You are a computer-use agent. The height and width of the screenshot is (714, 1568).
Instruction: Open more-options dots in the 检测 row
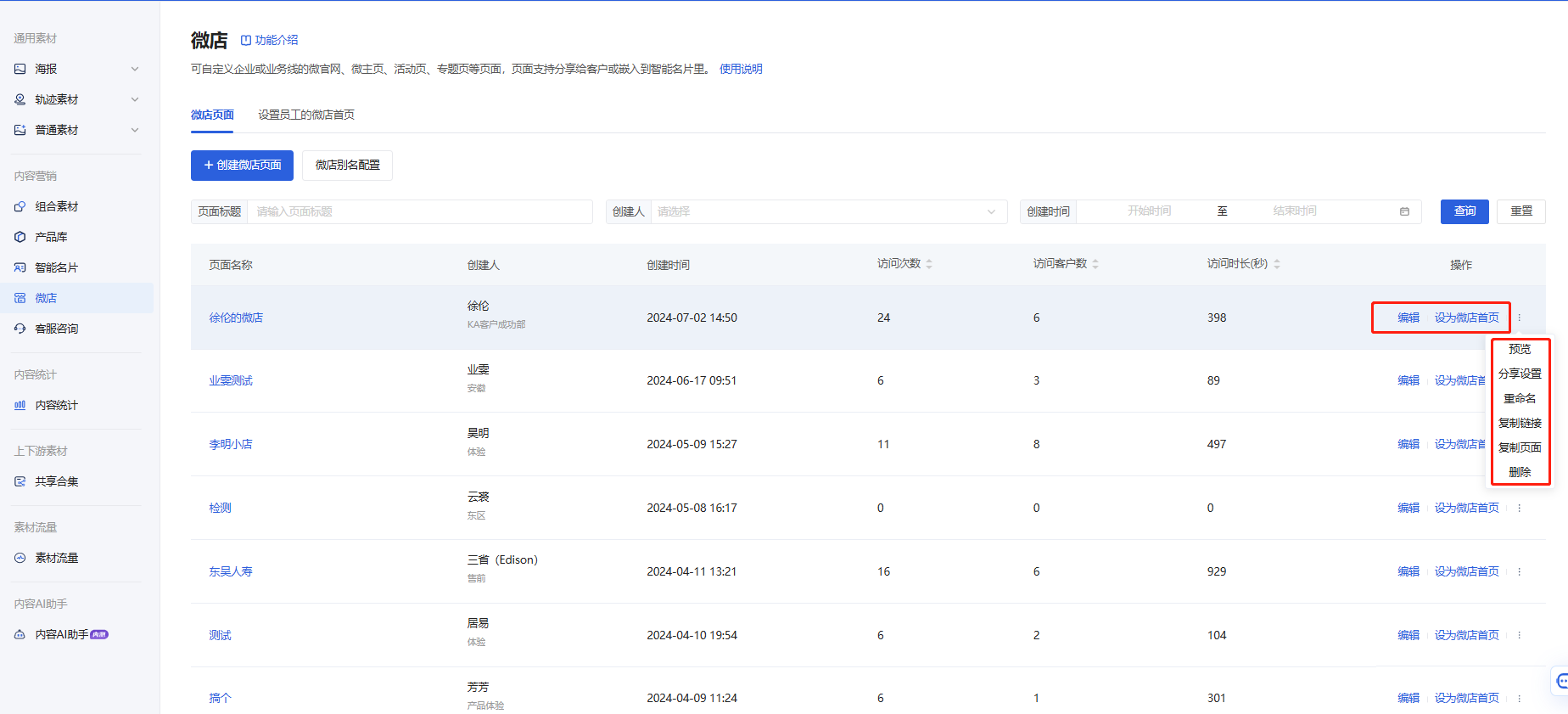(x=1520, y=508)
